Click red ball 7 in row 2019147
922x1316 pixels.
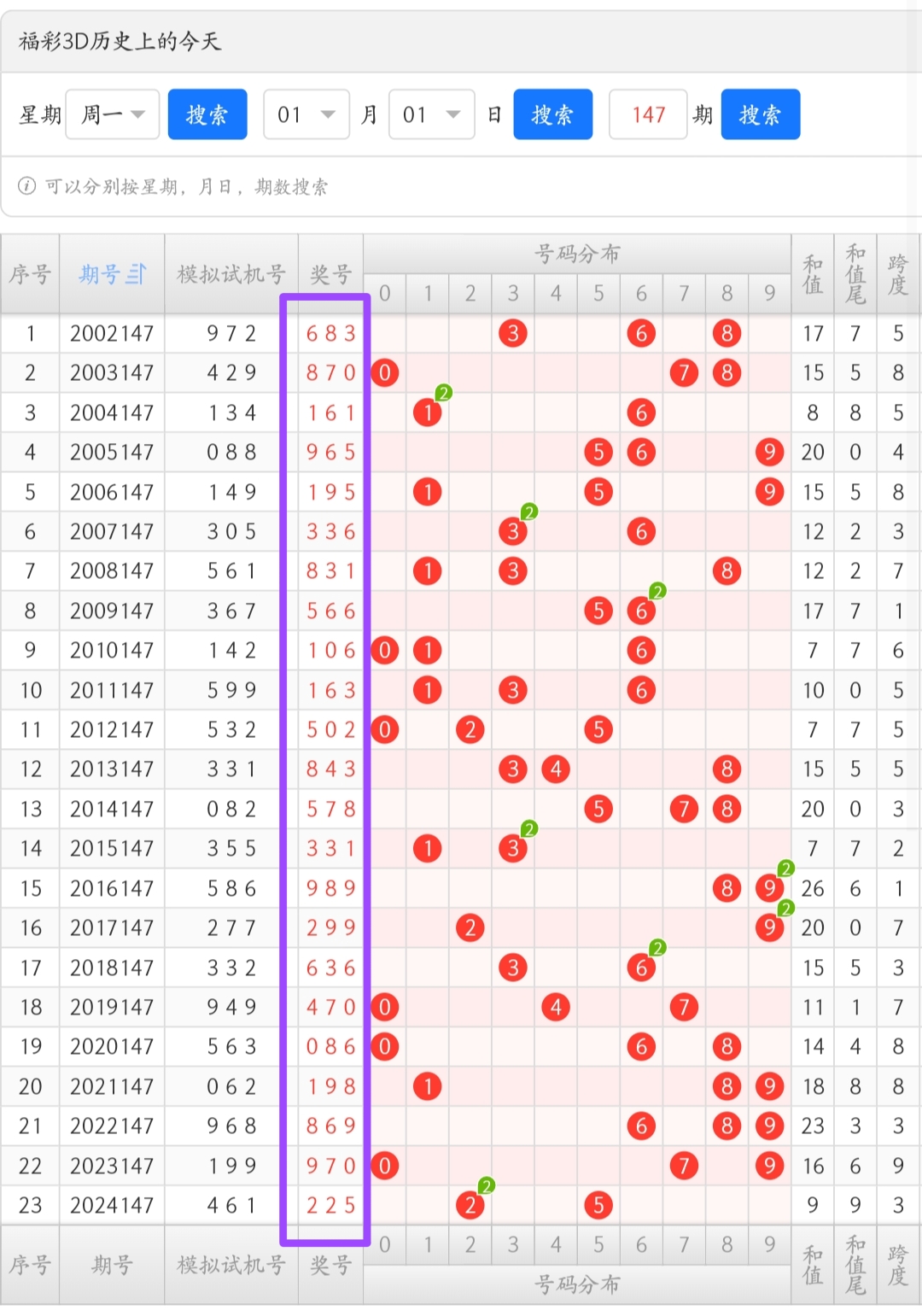click(x=684, y=1008)
